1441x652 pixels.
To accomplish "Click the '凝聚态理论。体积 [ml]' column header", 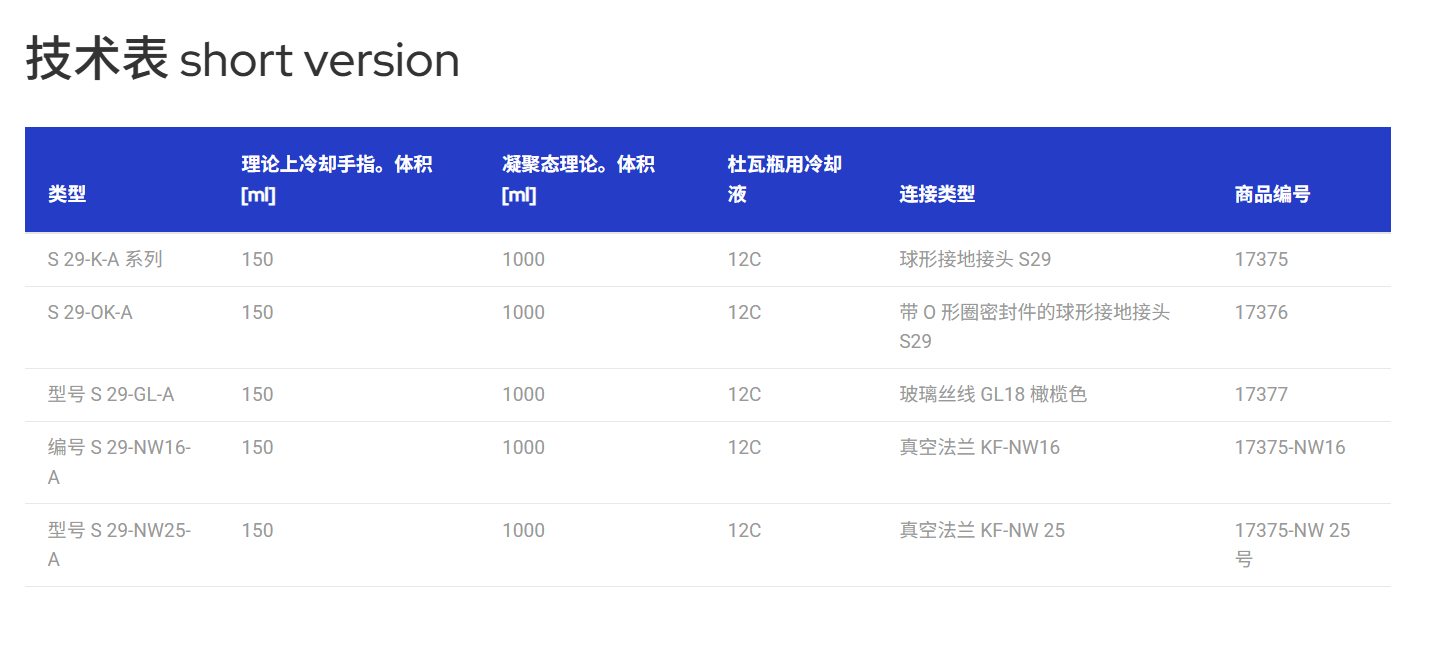I will point(578,179).
